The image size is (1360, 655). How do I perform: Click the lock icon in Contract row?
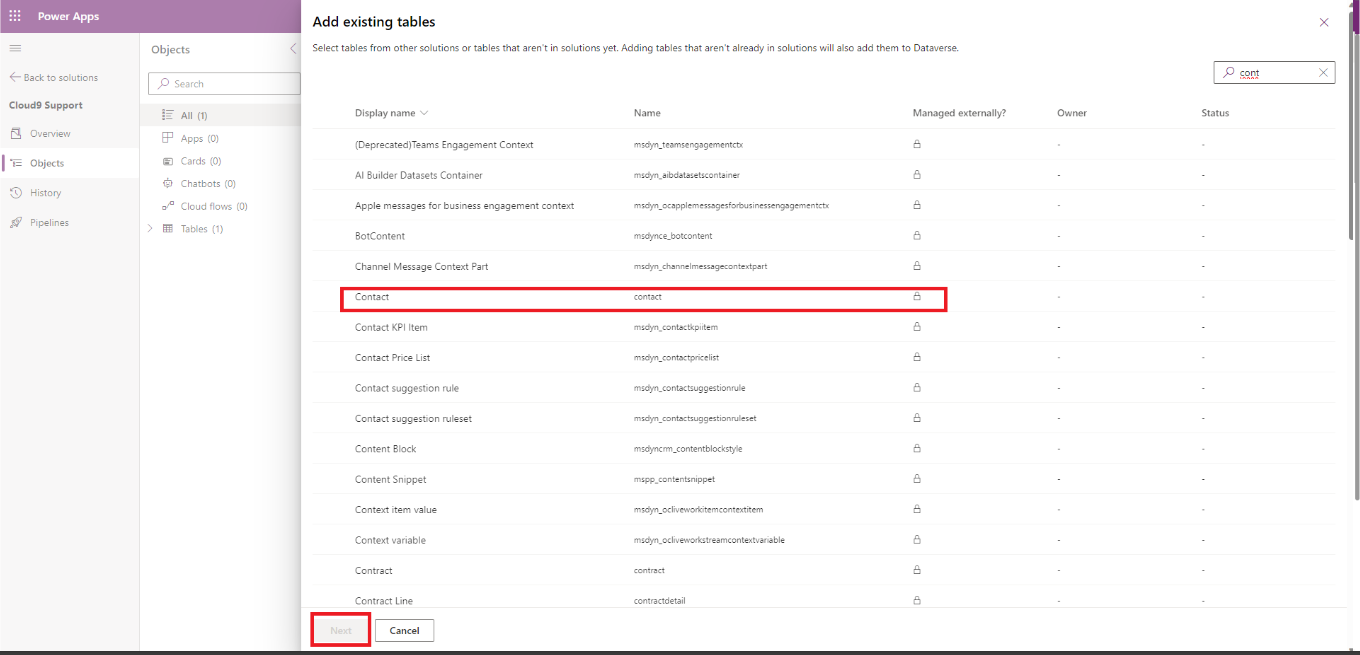(x=917, y=570)
